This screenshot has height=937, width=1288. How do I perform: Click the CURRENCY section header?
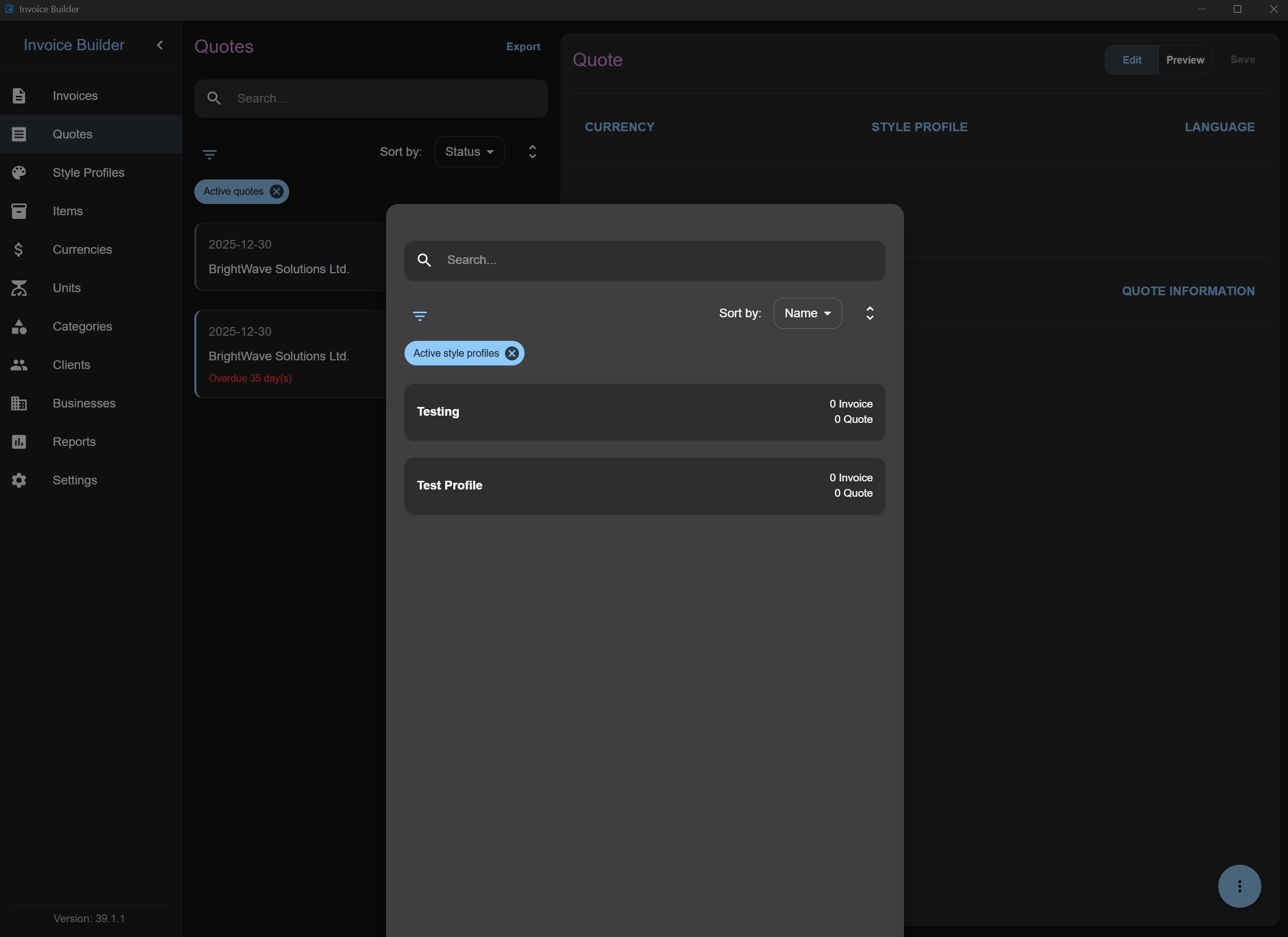619,127
